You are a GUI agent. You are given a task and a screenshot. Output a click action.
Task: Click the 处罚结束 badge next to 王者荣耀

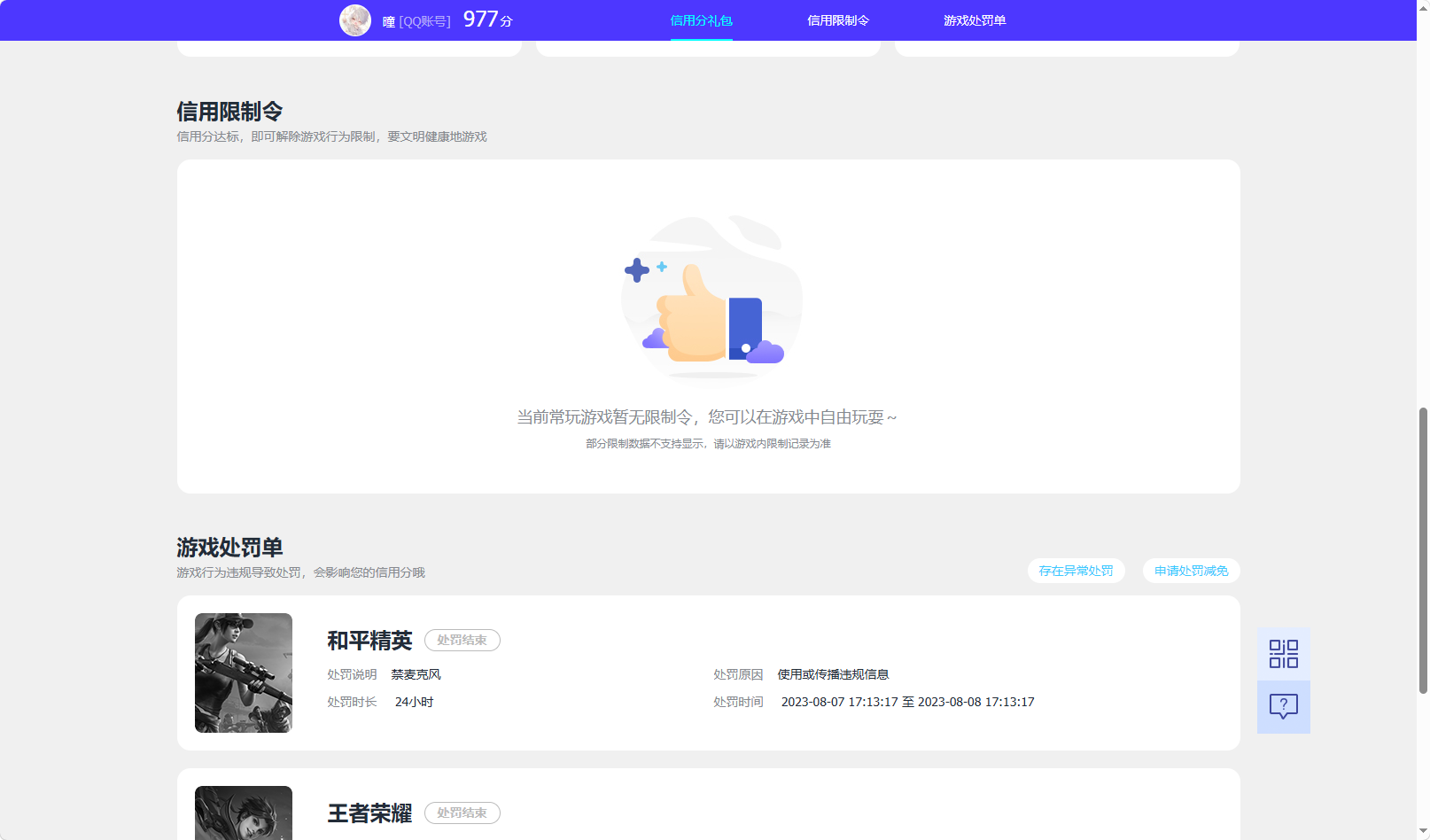point(462,813)
